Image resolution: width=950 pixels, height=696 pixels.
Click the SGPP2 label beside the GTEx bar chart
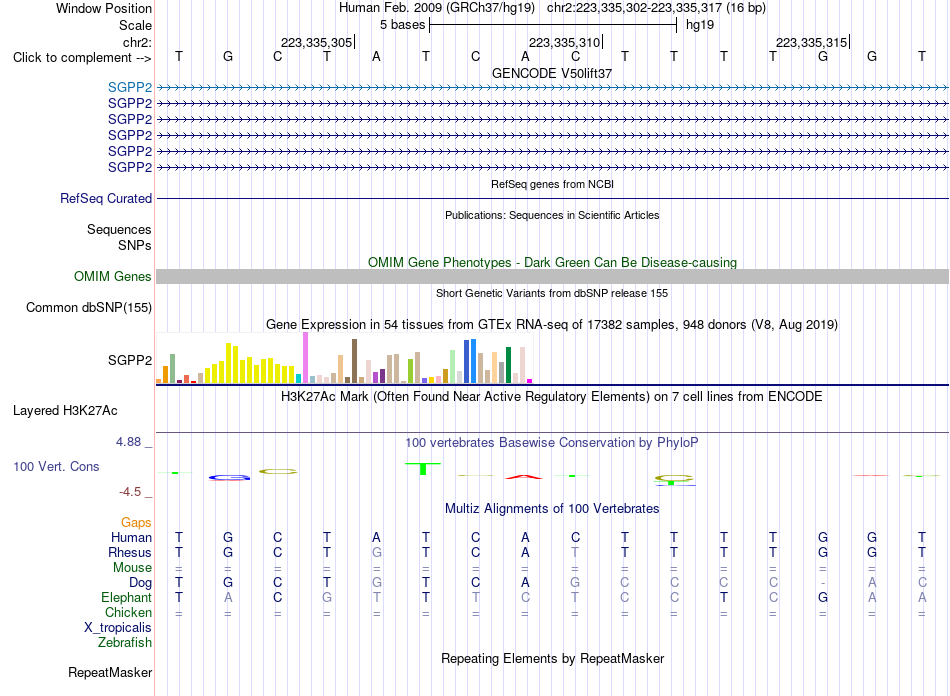click(130, 360)
